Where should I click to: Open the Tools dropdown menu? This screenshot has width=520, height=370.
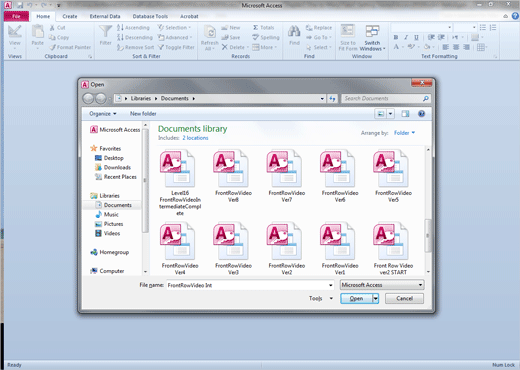pyautogui.click(x=320, y=298)
